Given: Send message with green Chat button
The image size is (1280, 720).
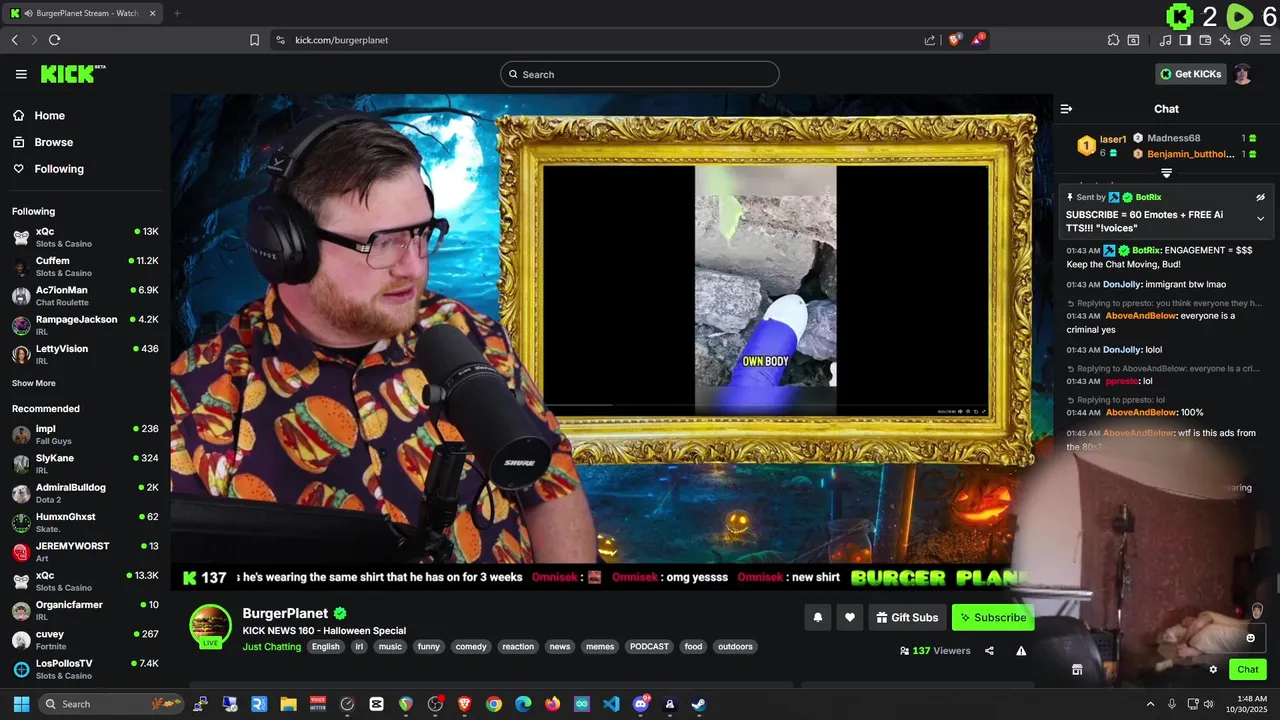Looking at the screenshot, I should point(1248,670).
